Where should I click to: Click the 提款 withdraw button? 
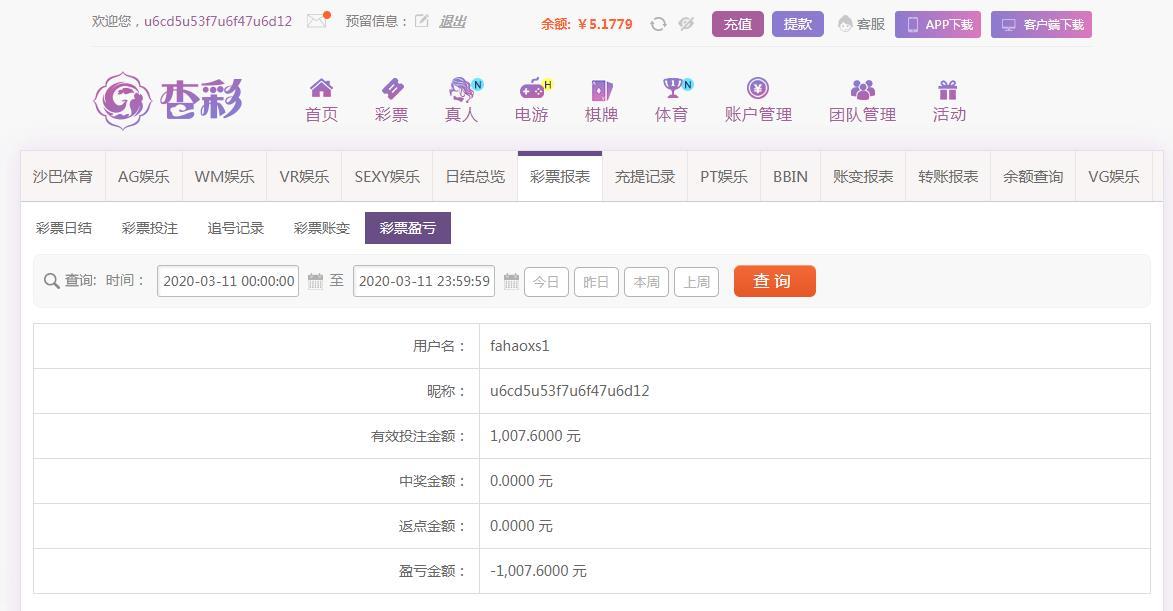pos(797,24)
